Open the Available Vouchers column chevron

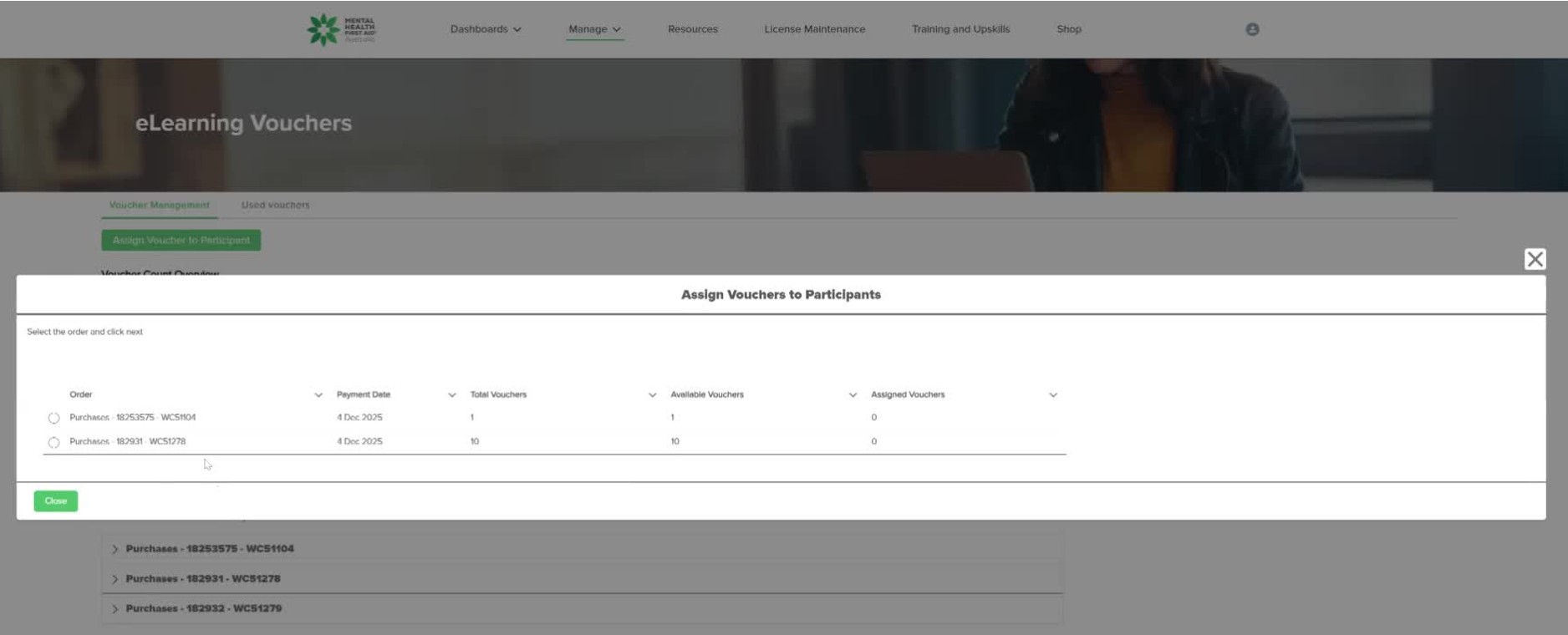(x=853, y=395)
